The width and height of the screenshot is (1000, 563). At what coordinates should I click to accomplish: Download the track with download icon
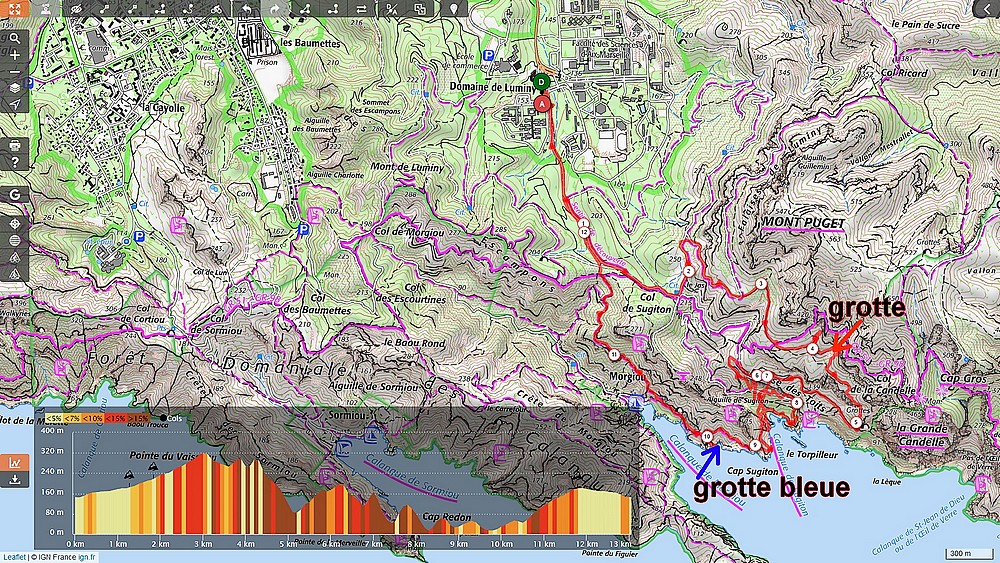tap(15, 479)
